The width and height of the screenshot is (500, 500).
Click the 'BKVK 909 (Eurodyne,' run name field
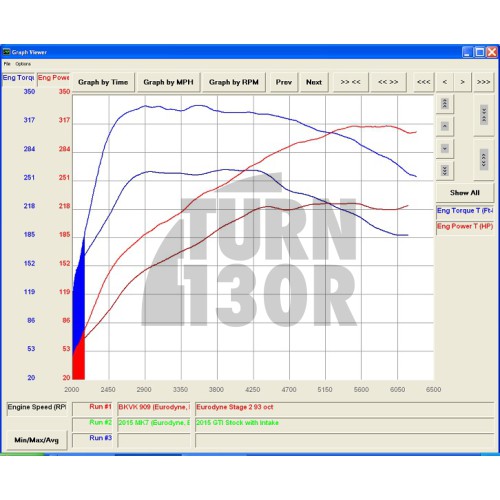(154, 408)
